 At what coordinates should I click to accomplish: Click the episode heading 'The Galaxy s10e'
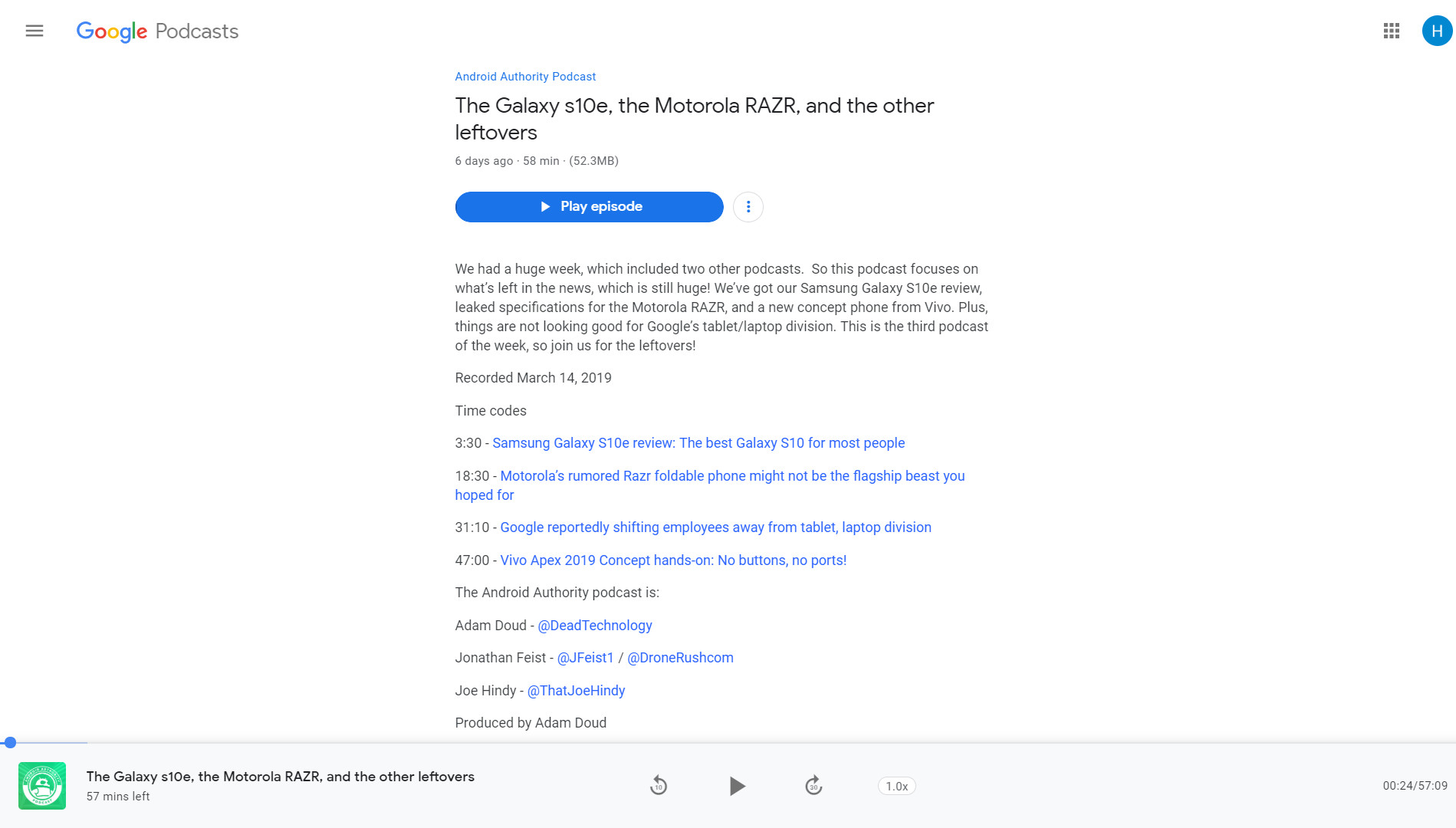click(694, 119)
